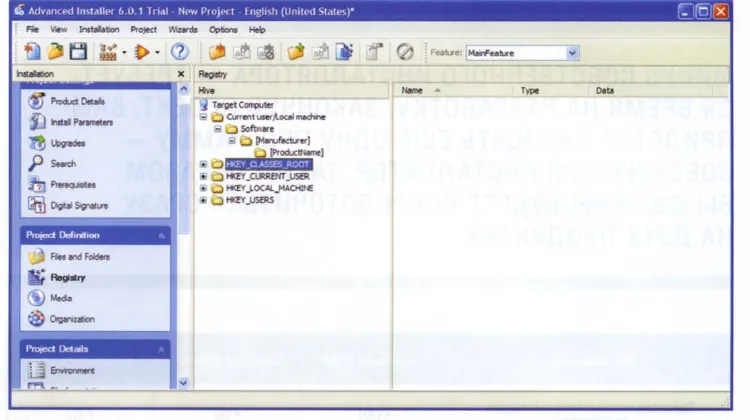This screenshot has height=420, width=750.
Task: Click the blue document import toolbar icon
Action: 344,52
